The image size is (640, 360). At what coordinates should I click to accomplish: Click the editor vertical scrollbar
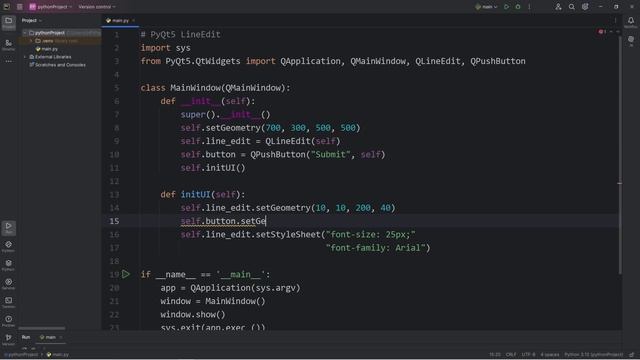620,155
